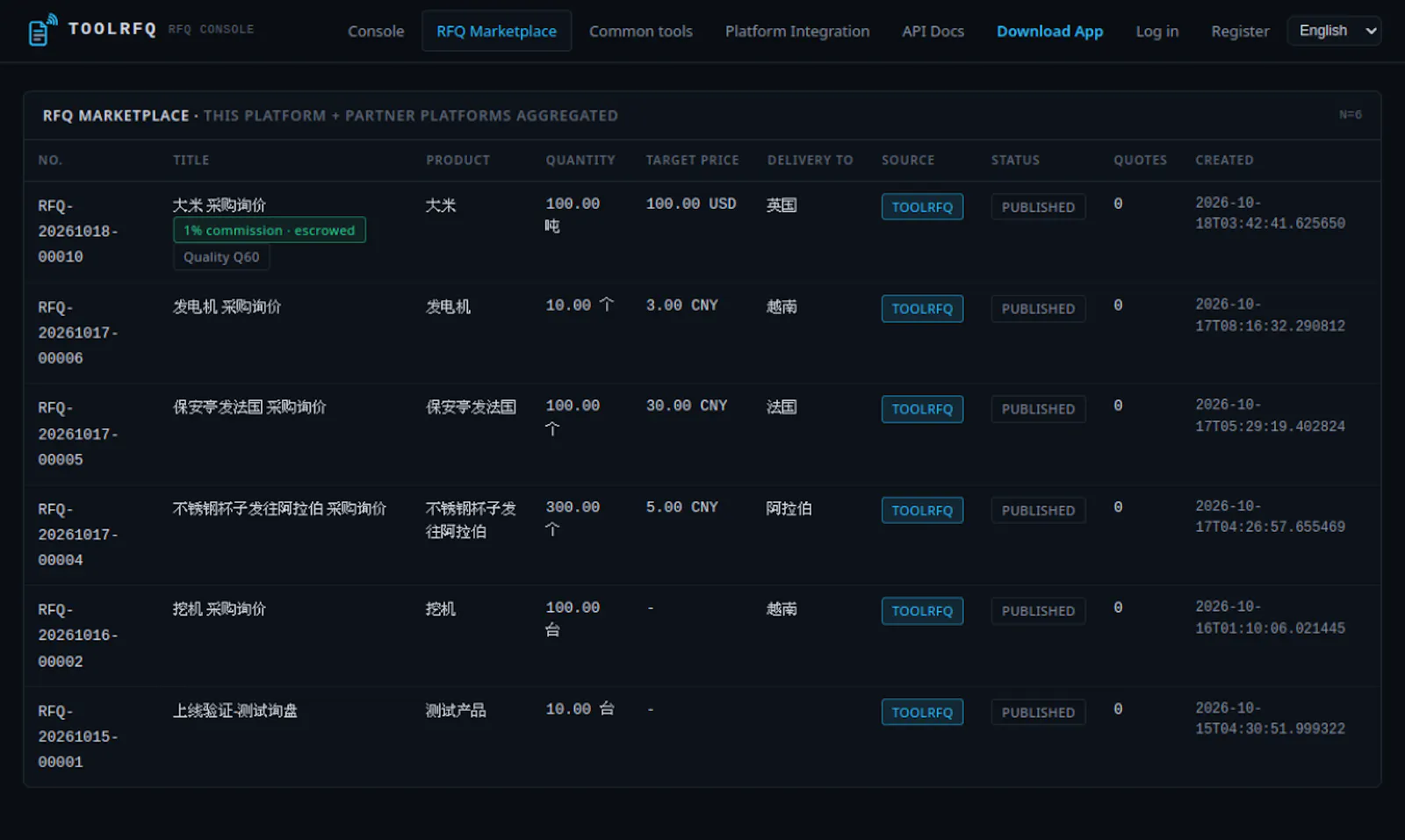Click the 1% commission escrowed badge
This screenshot has height=840, width=1405.
coord(270,230)
